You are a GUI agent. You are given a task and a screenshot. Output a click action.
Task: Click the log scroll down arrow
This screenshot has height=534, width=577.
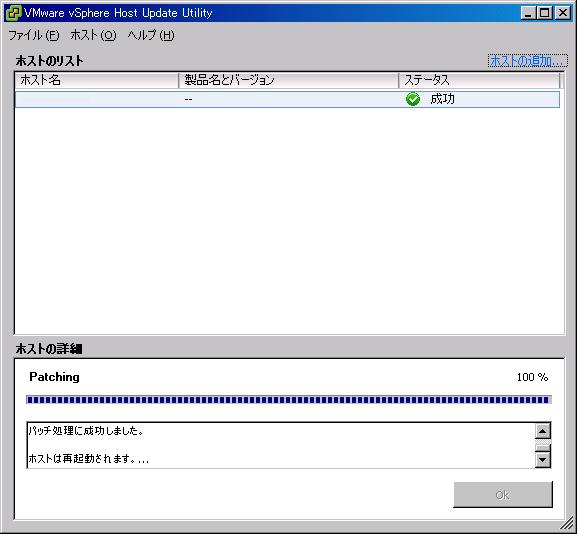pyautogui.click(x=543, y=460)
